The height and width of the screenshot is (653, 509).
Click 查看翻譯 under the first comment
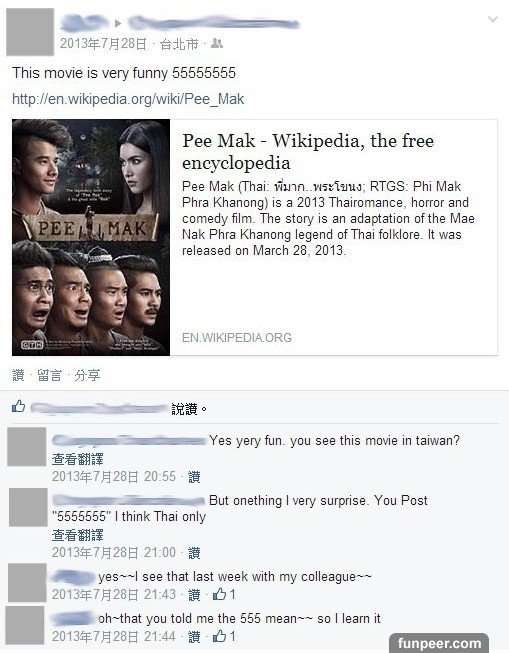pyautogui.click(x=77, y=459)
